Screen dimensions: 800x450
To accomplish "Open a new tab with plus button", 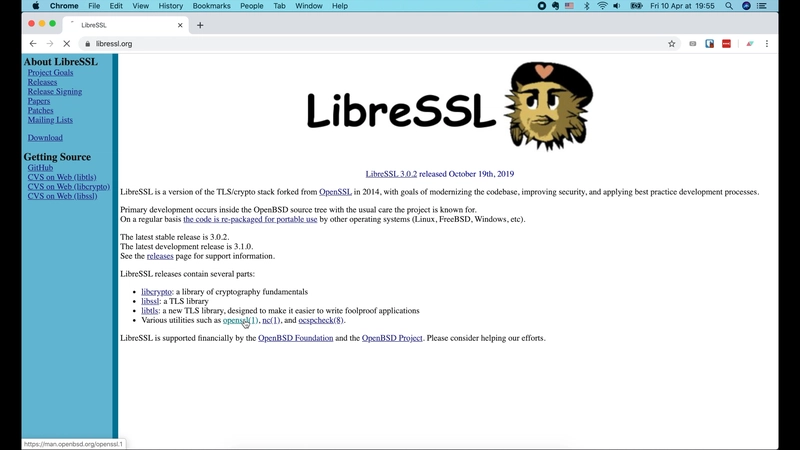I will 200,25.
